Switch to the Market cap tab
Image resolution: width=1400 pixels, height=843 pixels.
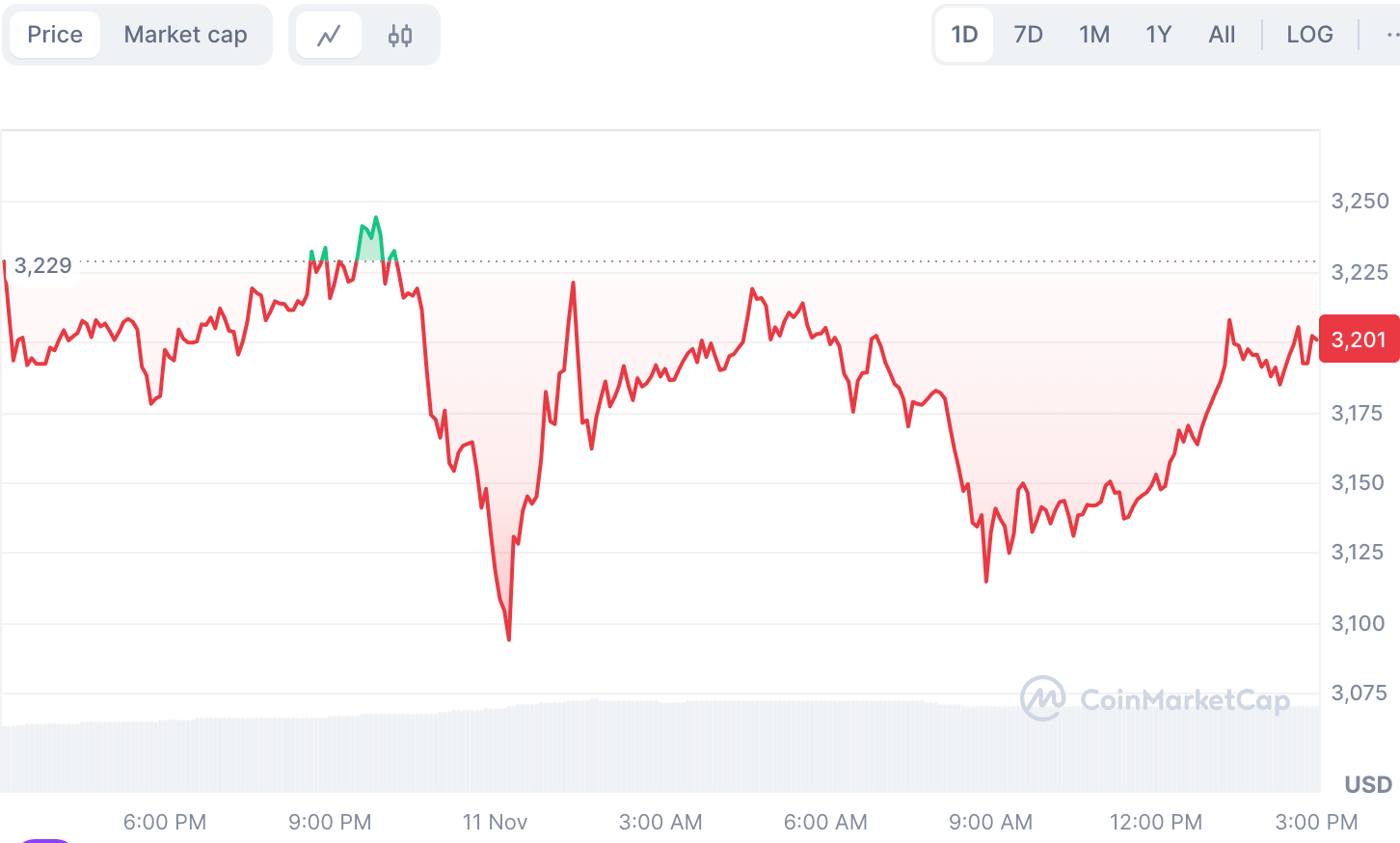185,35
